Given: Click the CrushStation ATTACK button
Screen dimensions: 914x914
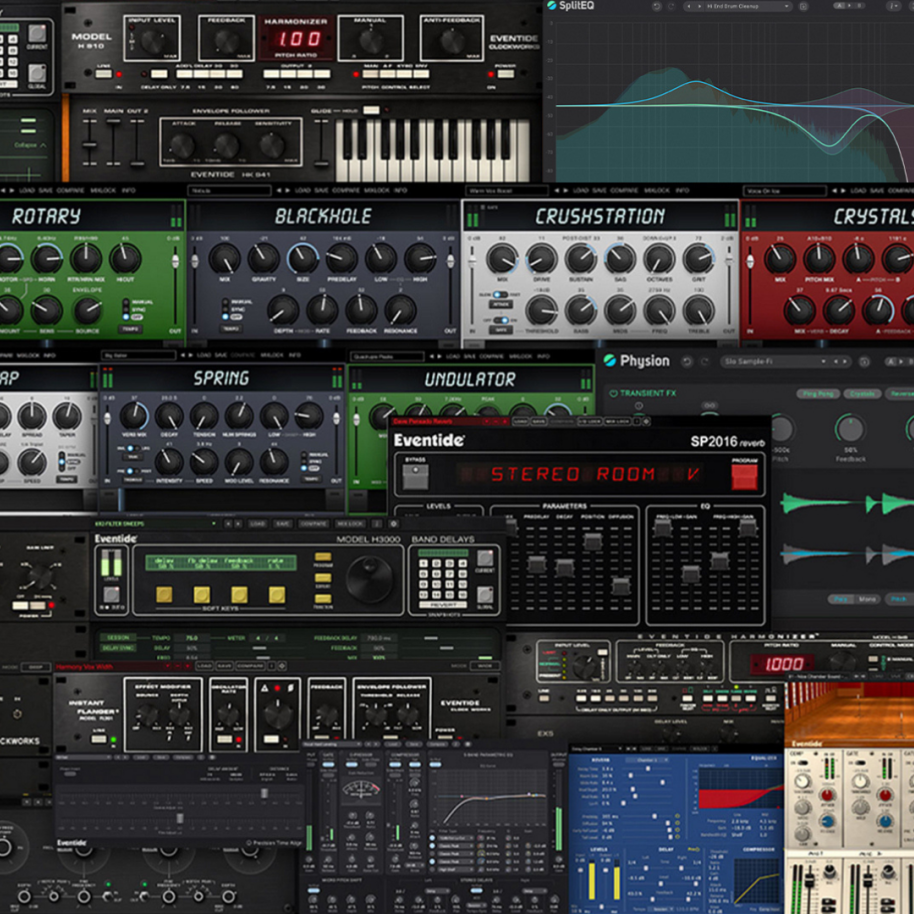Looking at the screenshot, I should click(x=501, y=304).
